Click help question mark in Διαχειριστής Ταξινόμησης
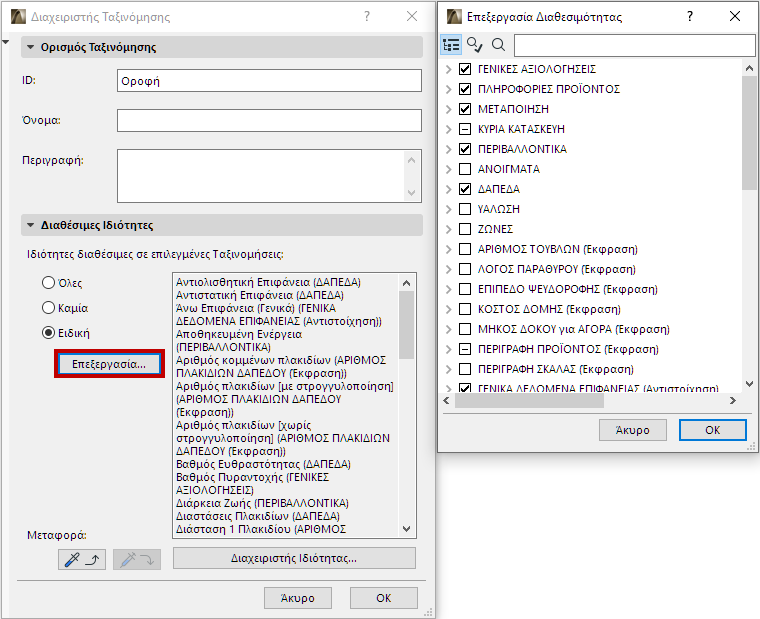The image size is (760, 619). tap(367, 16)
